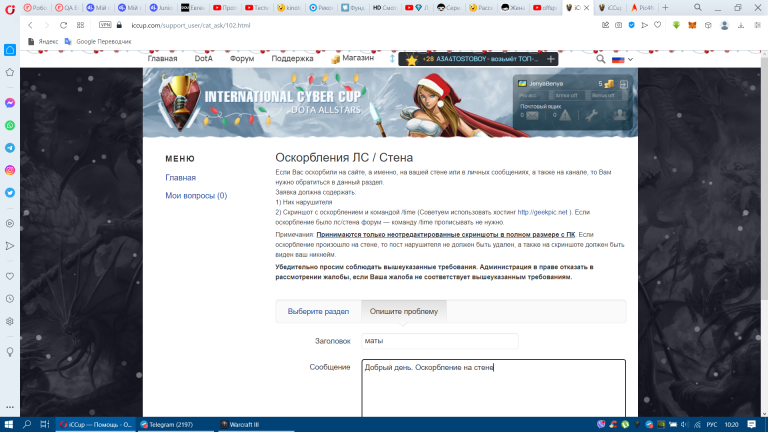Viewport: 768px width, 432px height.
Task: Open Форум in the site menu
Action: pos(242,58)
